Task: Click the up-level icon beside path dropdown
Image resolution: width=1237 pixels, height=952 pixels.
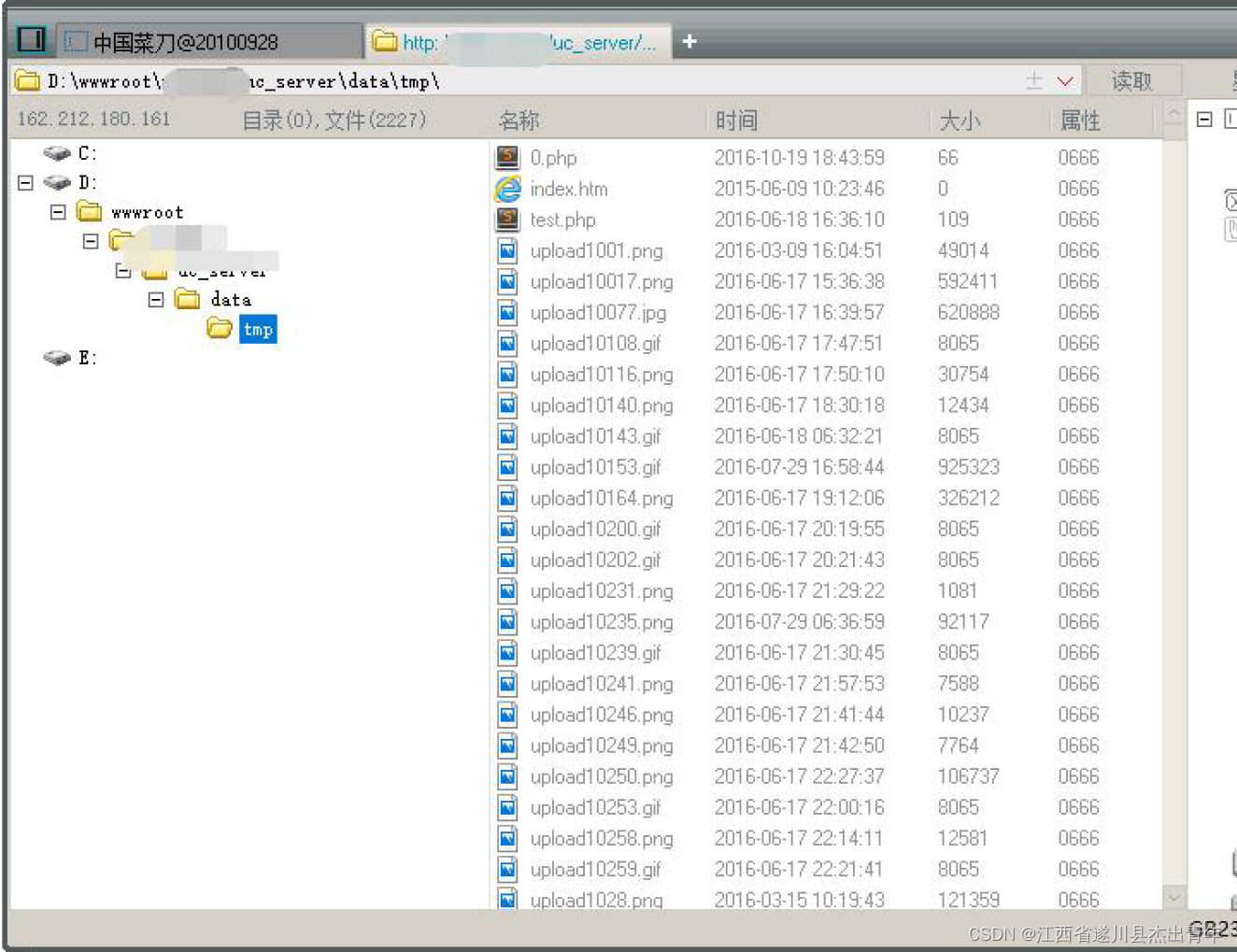Action: click(x=1034, y=81)
